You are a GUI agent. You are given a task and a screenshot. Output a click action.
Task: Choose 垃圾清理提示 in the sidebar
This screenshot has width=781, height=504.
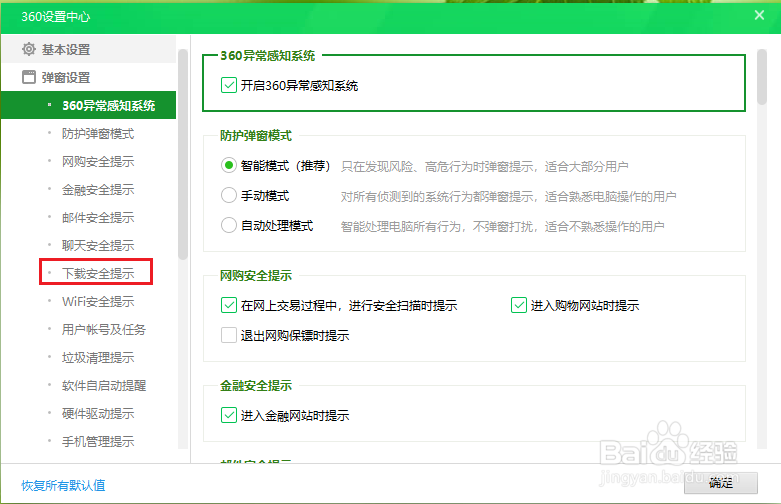point(98,357)
